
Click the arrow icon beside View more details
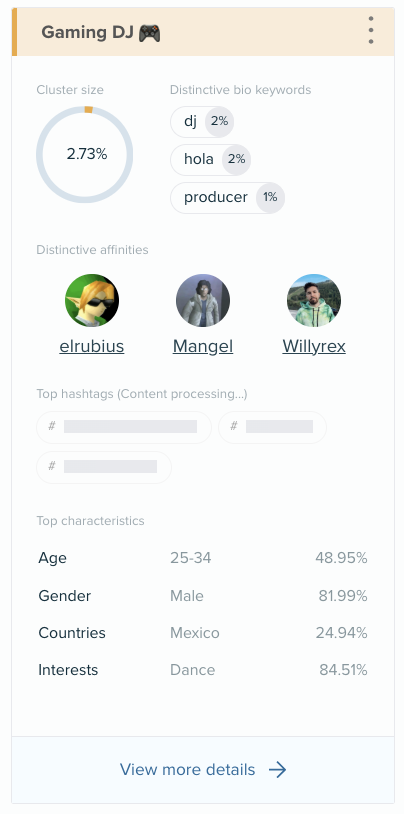click(x=278, y=769)
